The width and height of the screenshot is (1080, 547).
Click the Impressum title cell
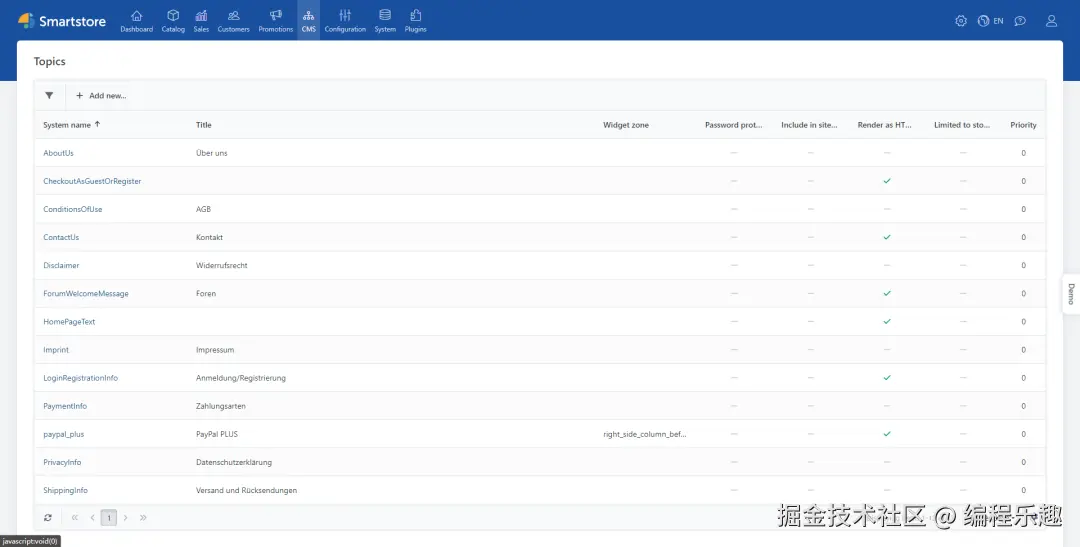(x=215, y=350)
